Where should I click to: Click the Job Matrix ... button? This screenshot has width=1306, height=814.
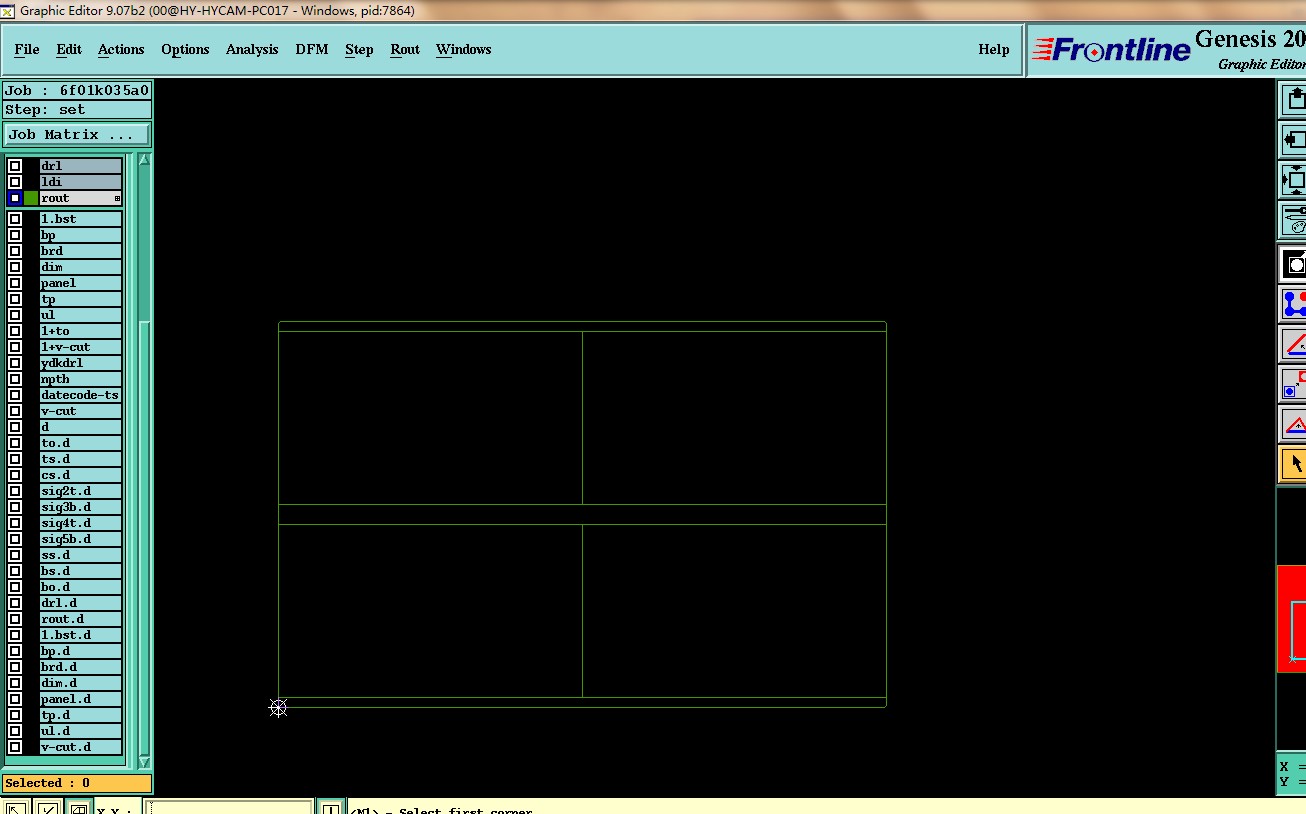(77, 135)
